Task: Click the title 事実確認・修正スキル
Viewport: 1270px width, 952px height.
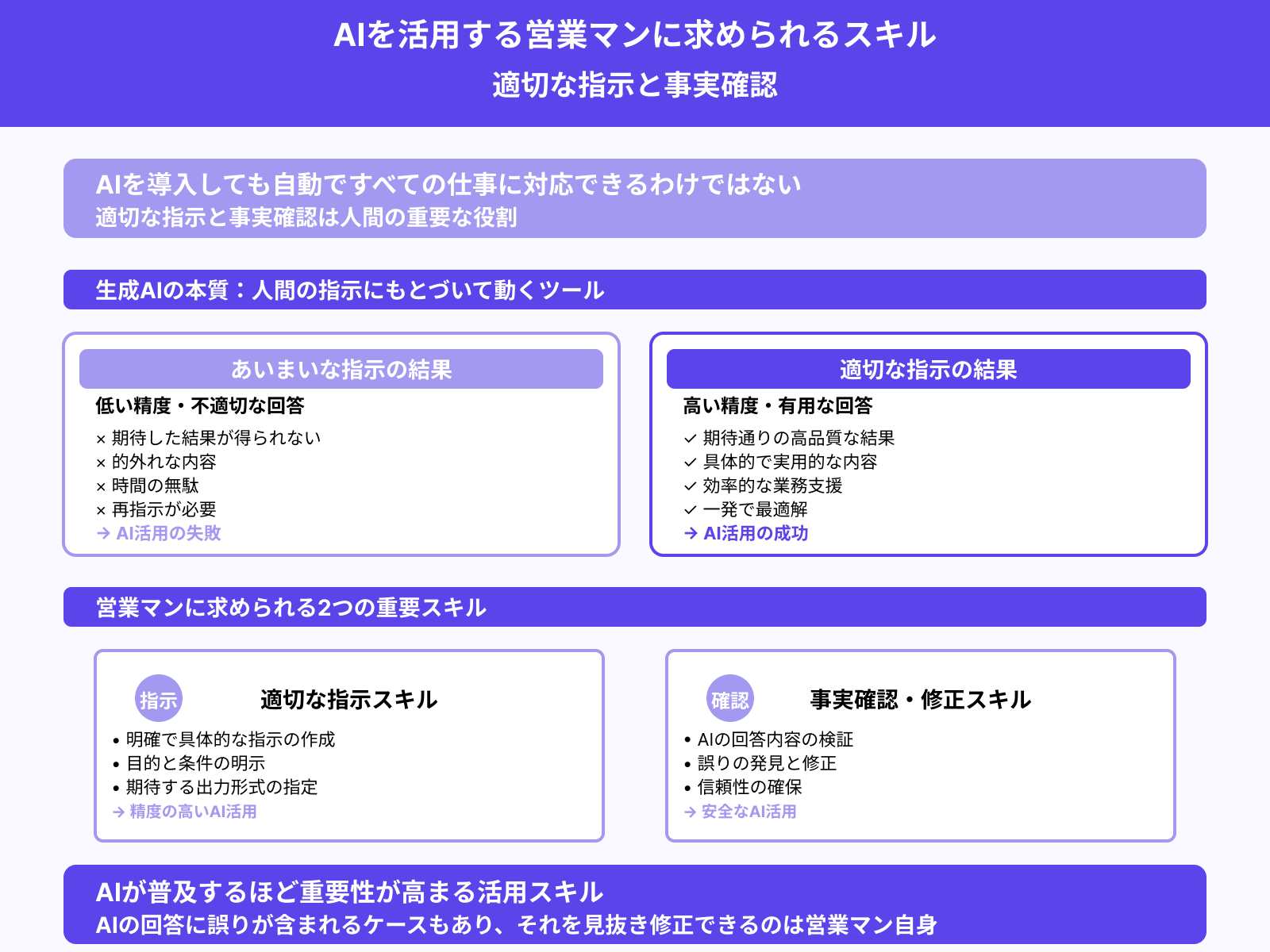Action: 921,699
